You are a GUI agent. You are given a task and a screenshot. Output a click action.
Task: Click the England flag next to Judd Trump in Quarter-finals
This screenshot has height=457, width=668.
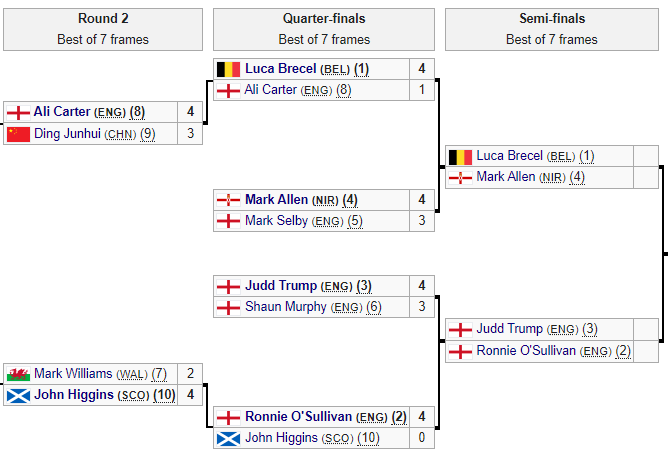tap(228, 286)
